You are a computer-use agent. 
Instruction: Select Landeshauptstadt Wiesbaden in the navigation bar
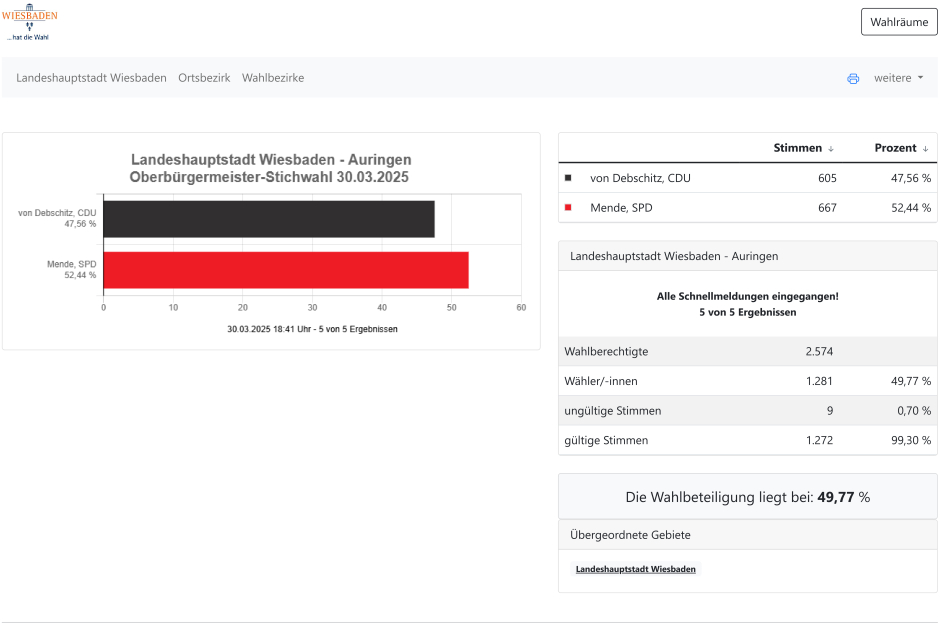(91, 78)
